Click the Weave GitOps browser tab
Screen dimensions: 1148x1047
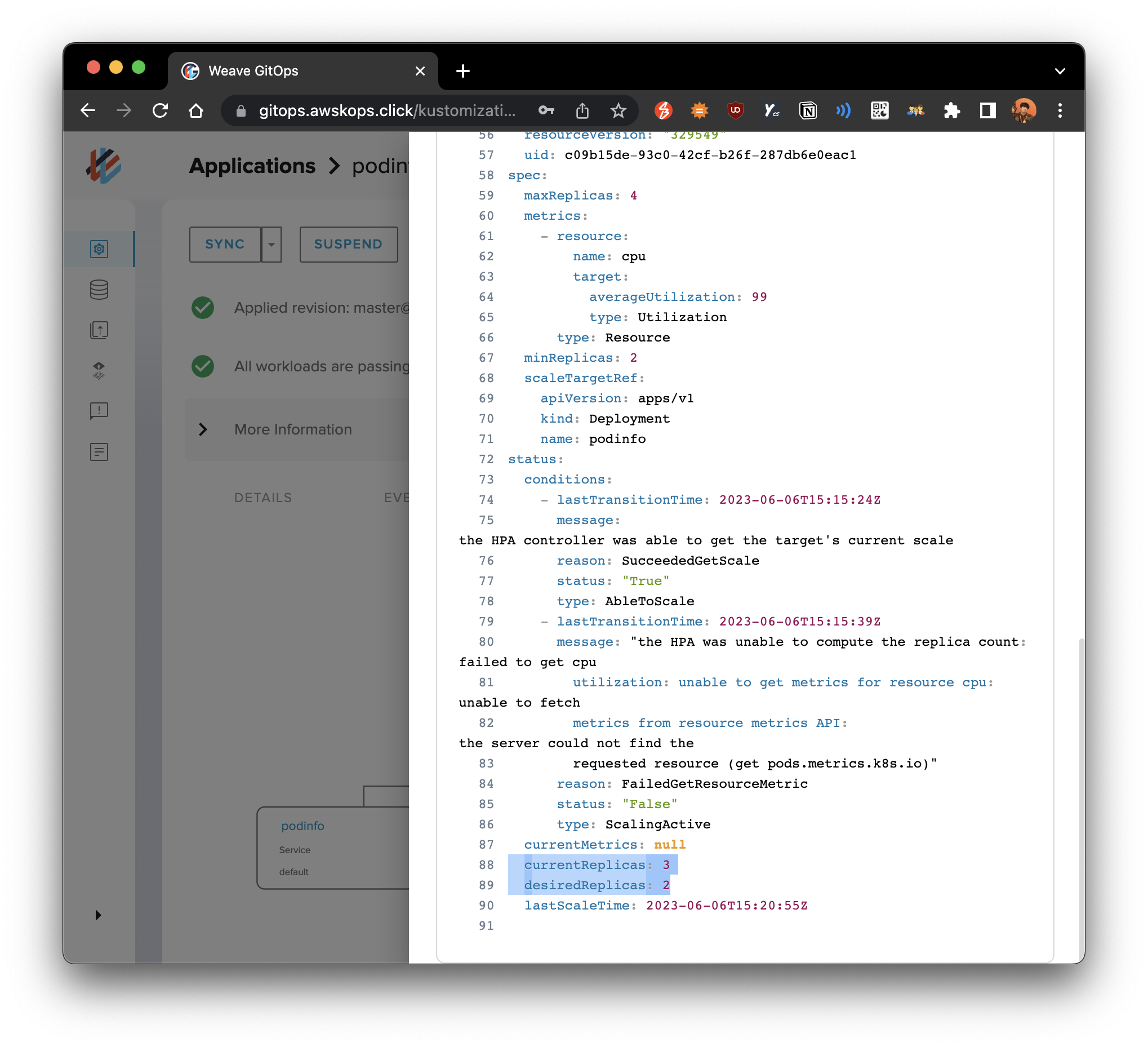(x=303, y=70)
